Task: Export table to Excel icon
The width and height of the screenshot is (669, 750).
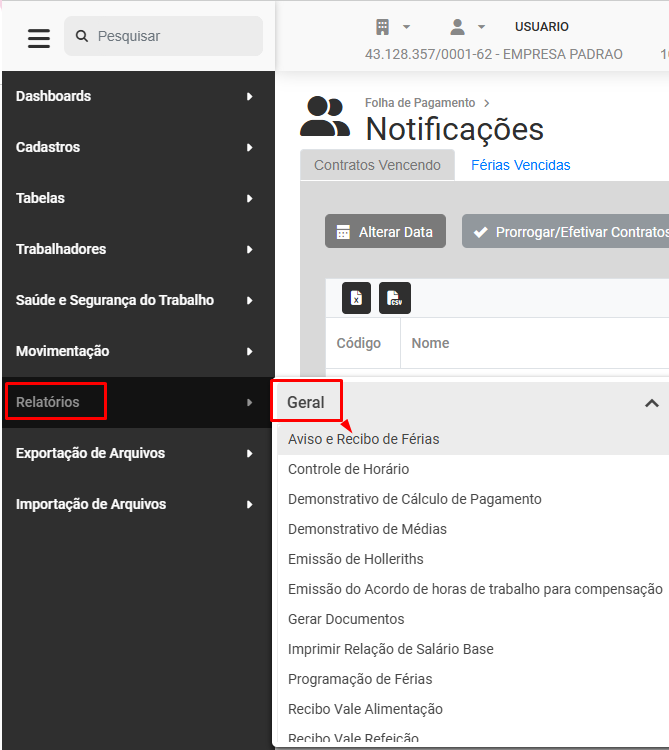Action: (x=356, y=298)
